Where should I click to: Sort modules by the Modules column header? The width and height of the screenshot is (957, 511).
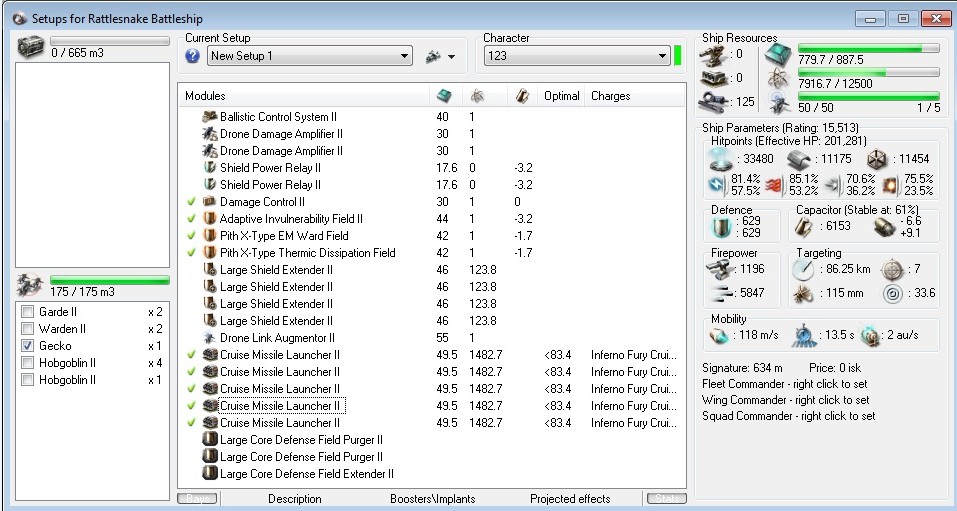pyautogui.click(x=304, y=96)
